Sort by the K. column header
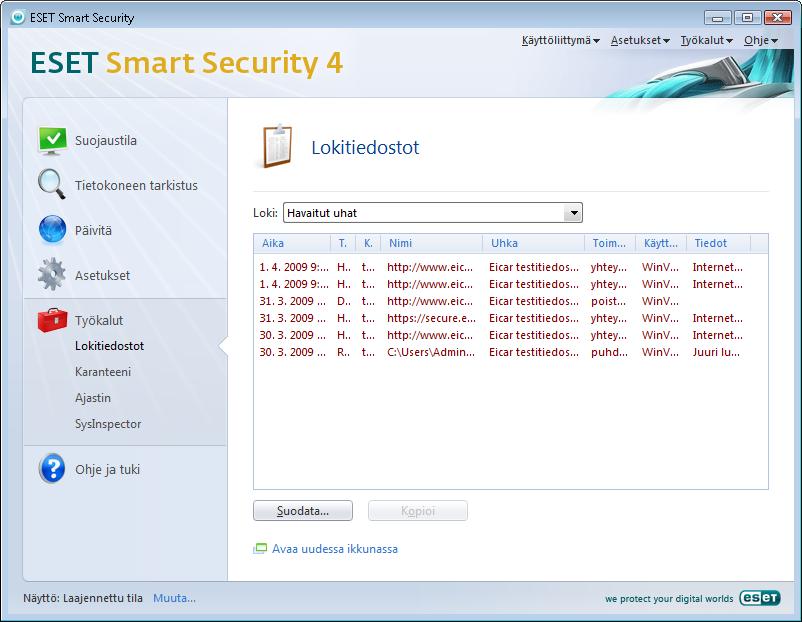 coord(368,243)
